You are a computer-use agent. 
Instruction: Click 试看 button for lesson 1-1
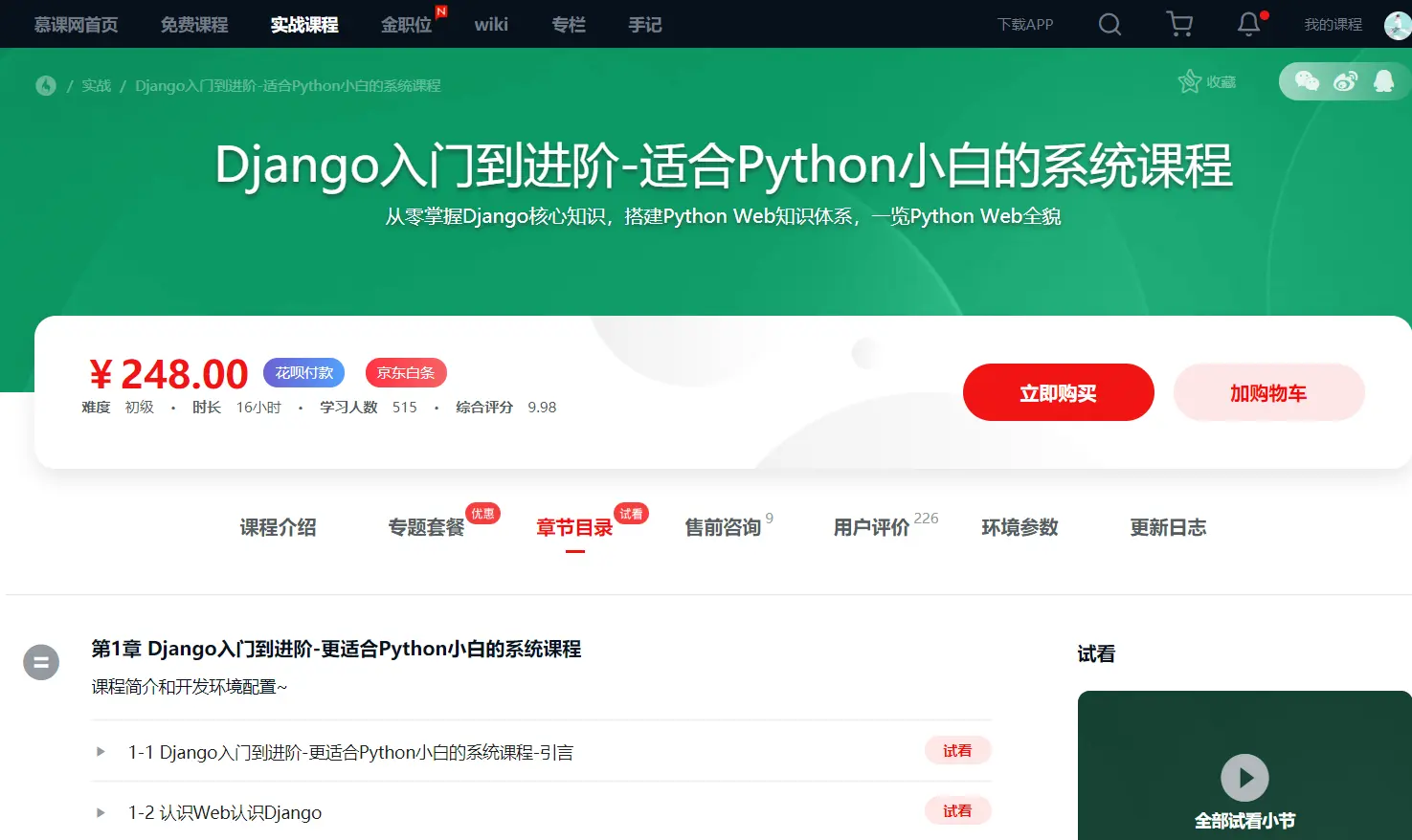(957, 751)
